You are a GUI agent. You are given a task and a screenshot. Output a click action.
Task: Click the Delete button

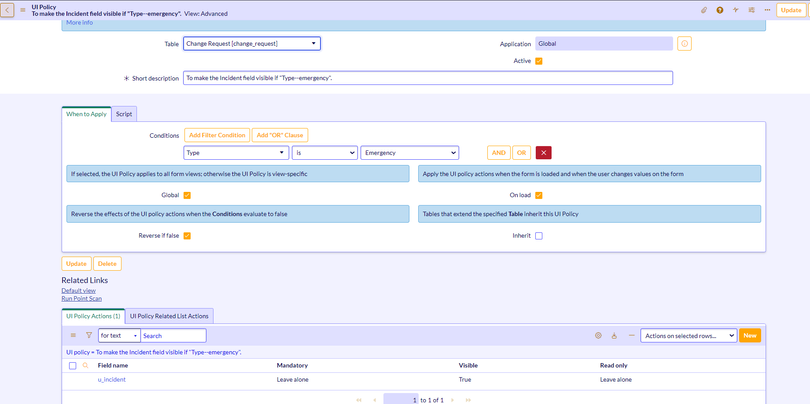pyautogui.click(x=107, y=263)
